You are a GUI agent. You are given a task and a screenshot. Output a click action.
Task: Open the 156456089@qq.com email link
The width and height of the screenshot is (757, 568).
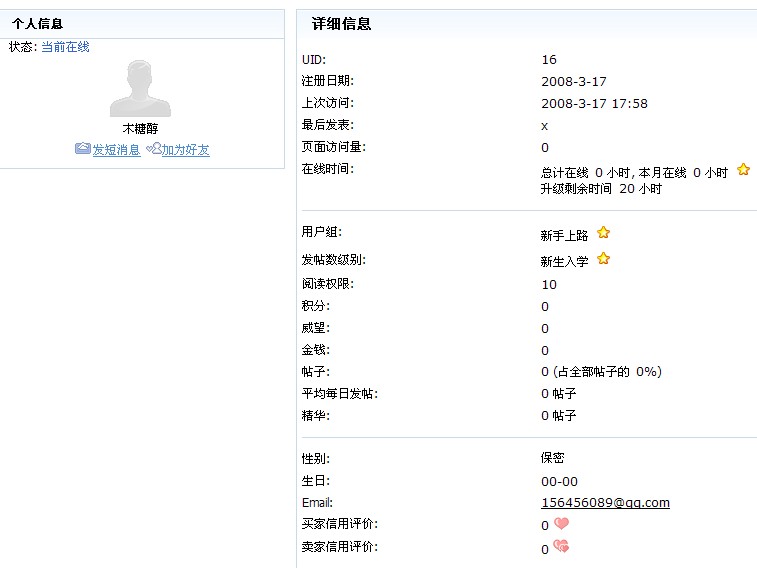click(x=605, y=503)
